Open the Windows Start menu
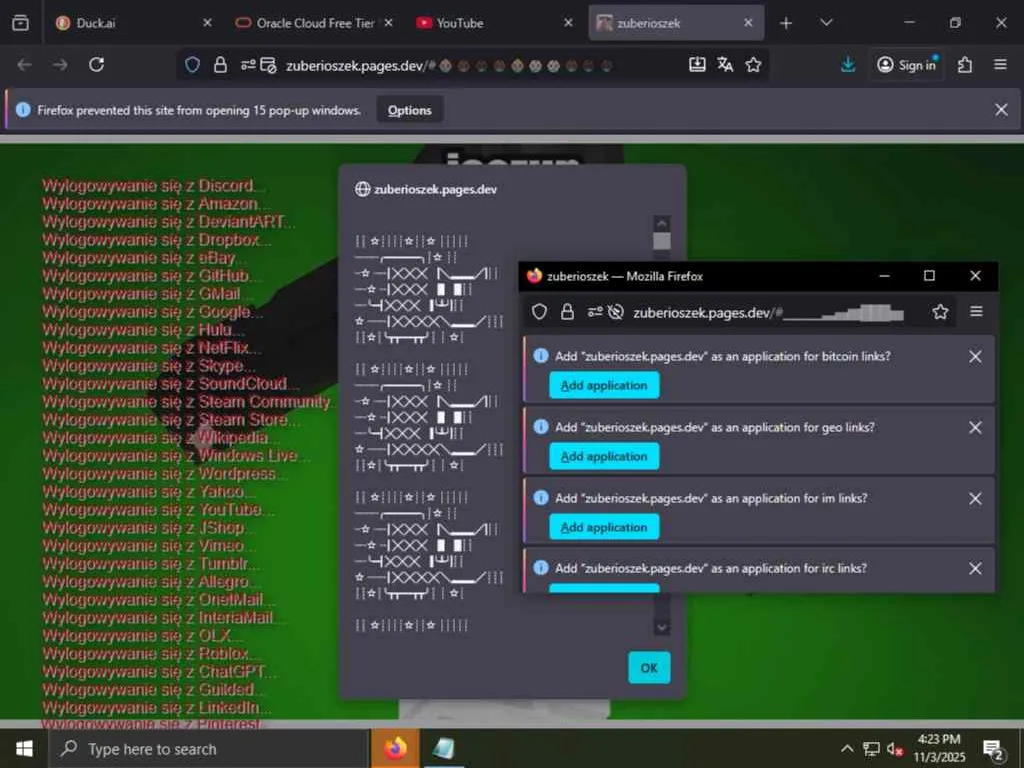Image resolution: width=1024 pixels, height=768 pixels. pos(24,748)
